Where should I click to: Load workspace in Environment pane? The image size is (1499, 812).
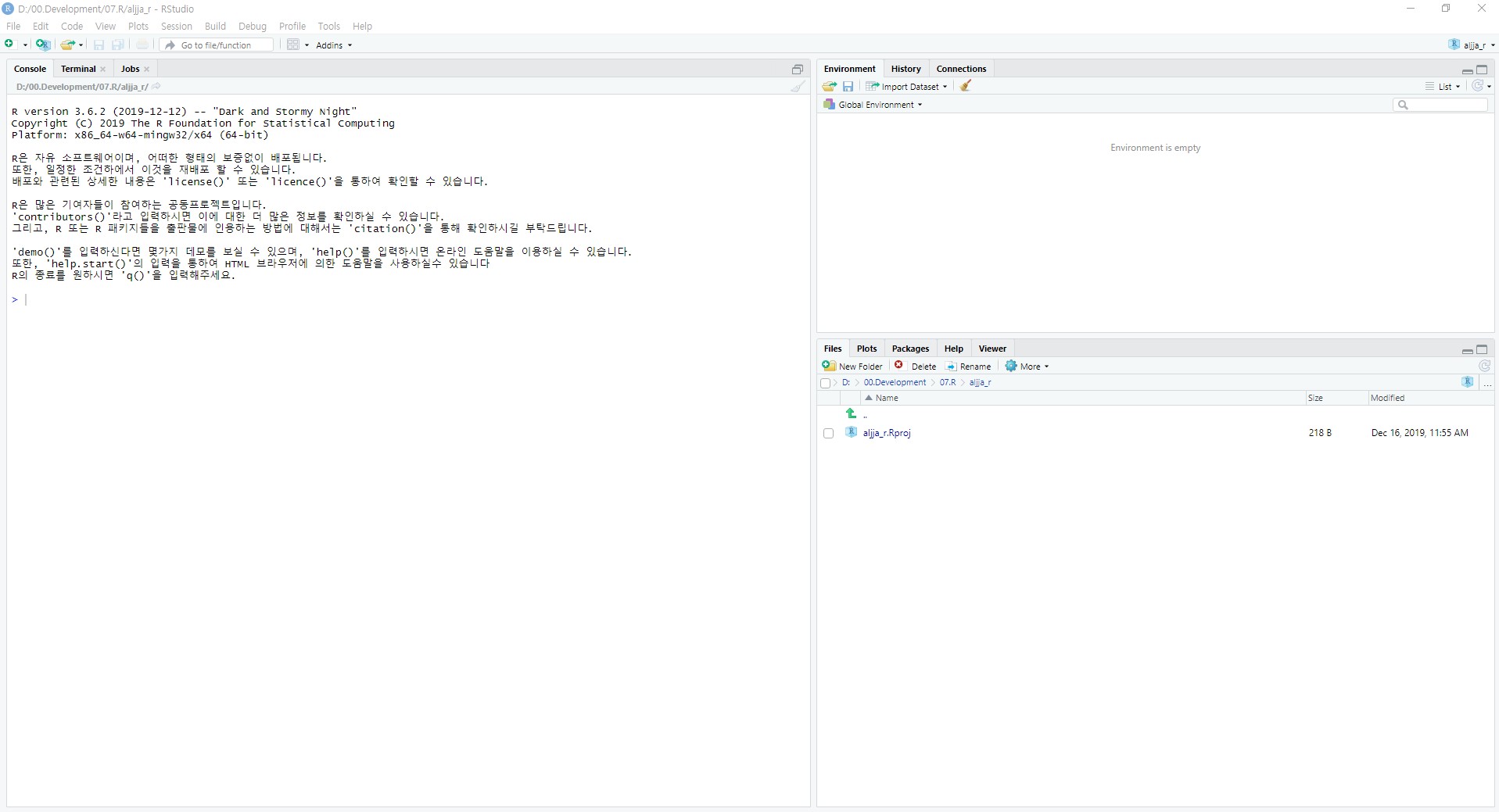click(830, 87)
